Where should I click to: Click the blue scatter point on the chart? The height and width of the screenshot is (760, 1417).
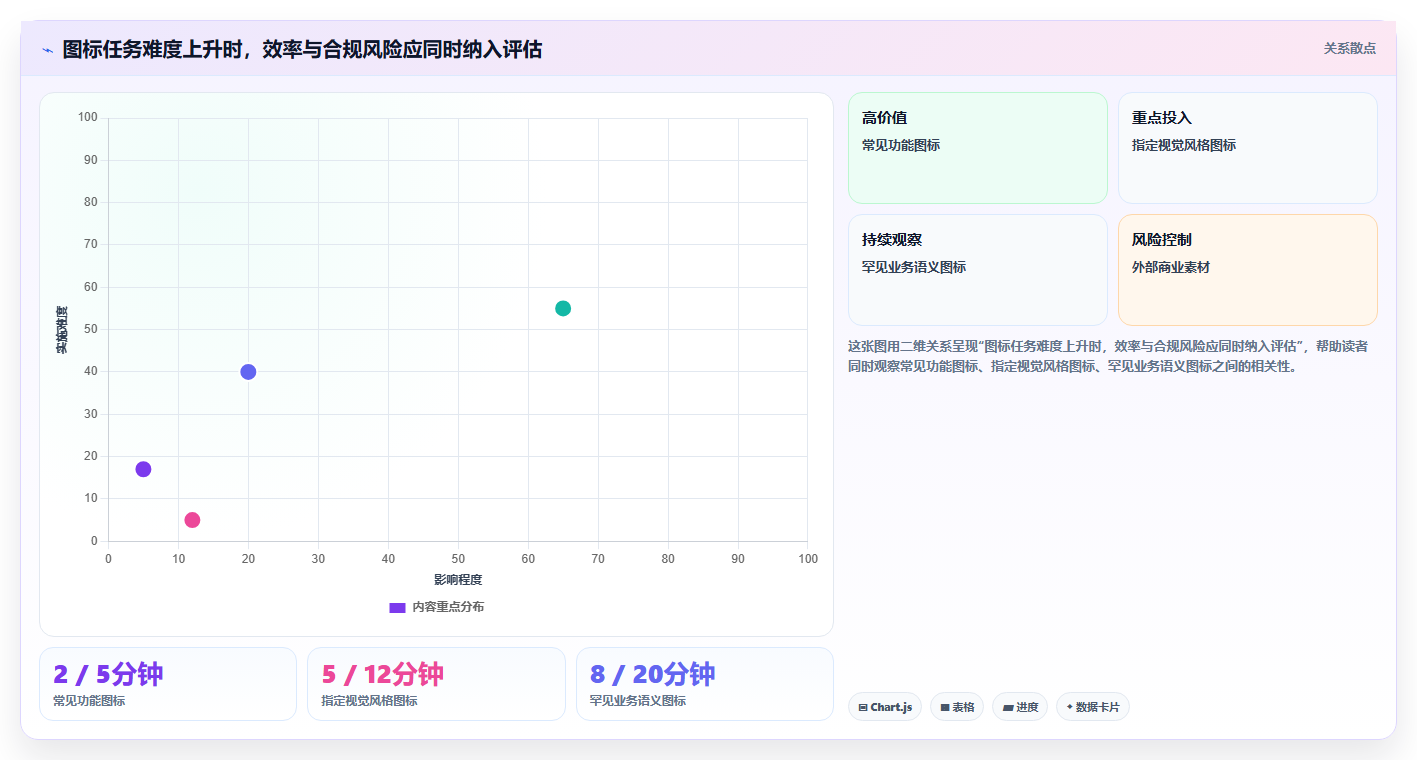[248, 372]
